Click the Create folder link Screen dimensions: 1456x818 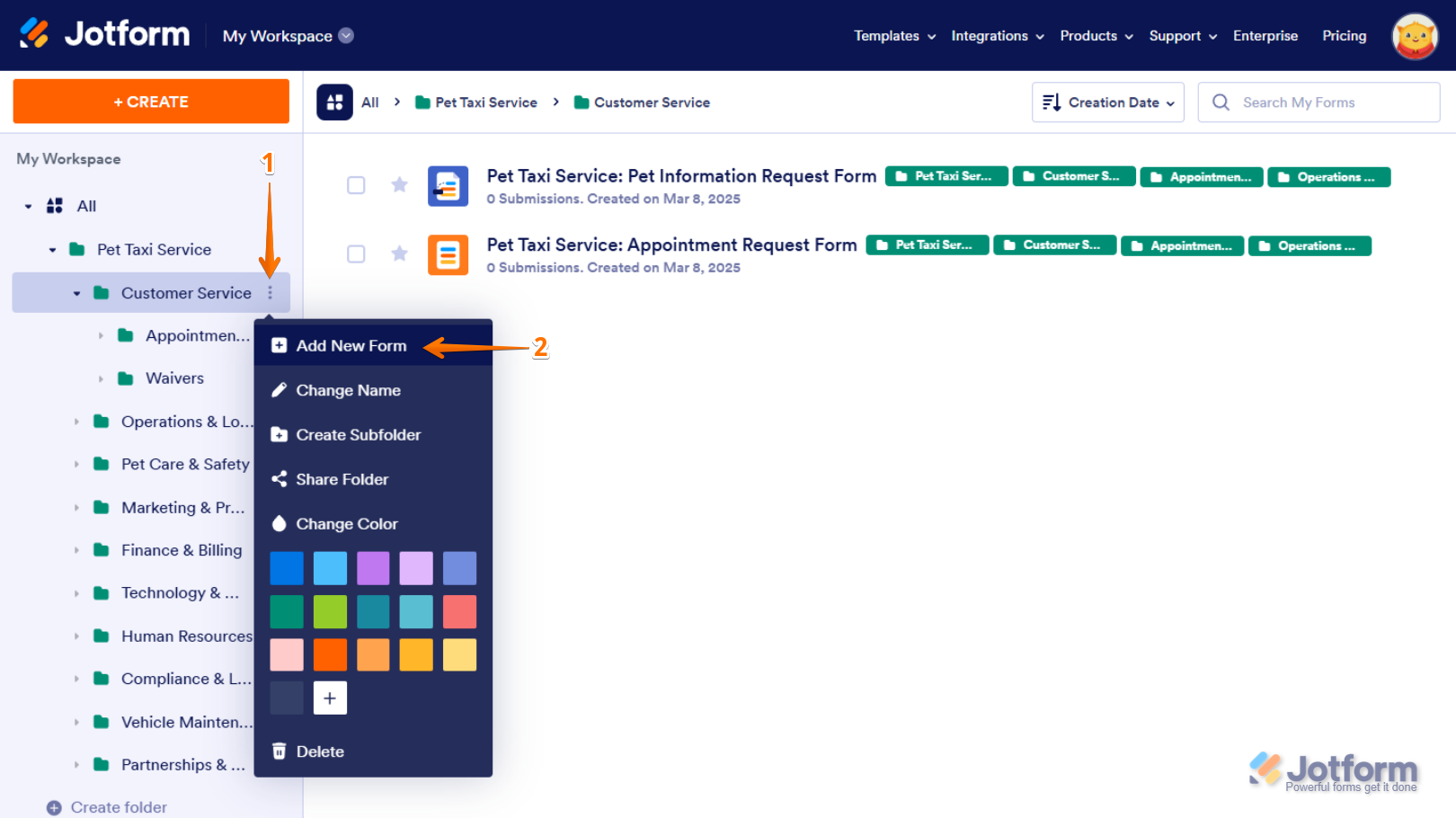119,807
